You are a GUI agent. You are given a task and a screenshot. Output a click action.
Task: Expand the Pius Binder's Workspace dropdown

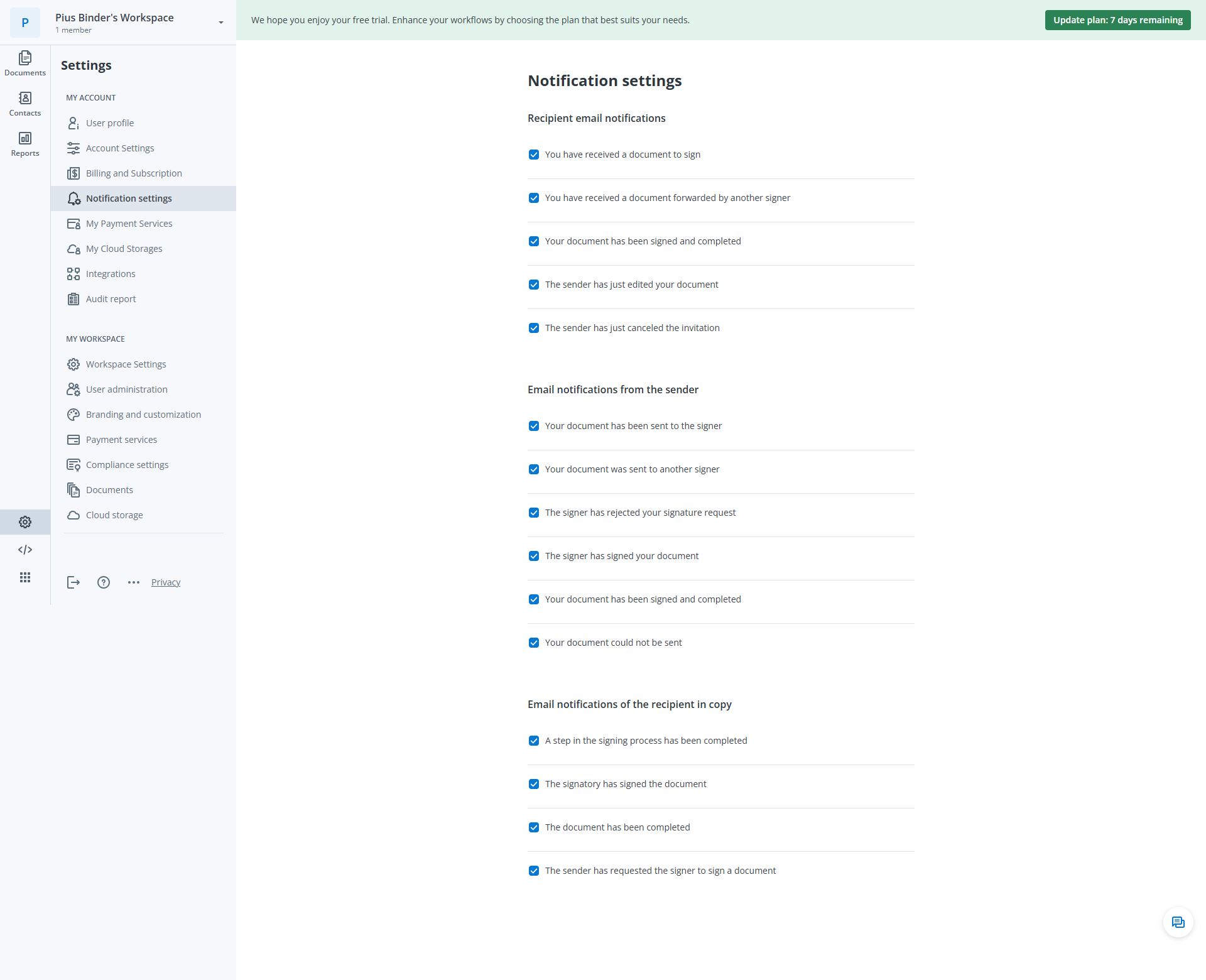click(x=220, y=23)
